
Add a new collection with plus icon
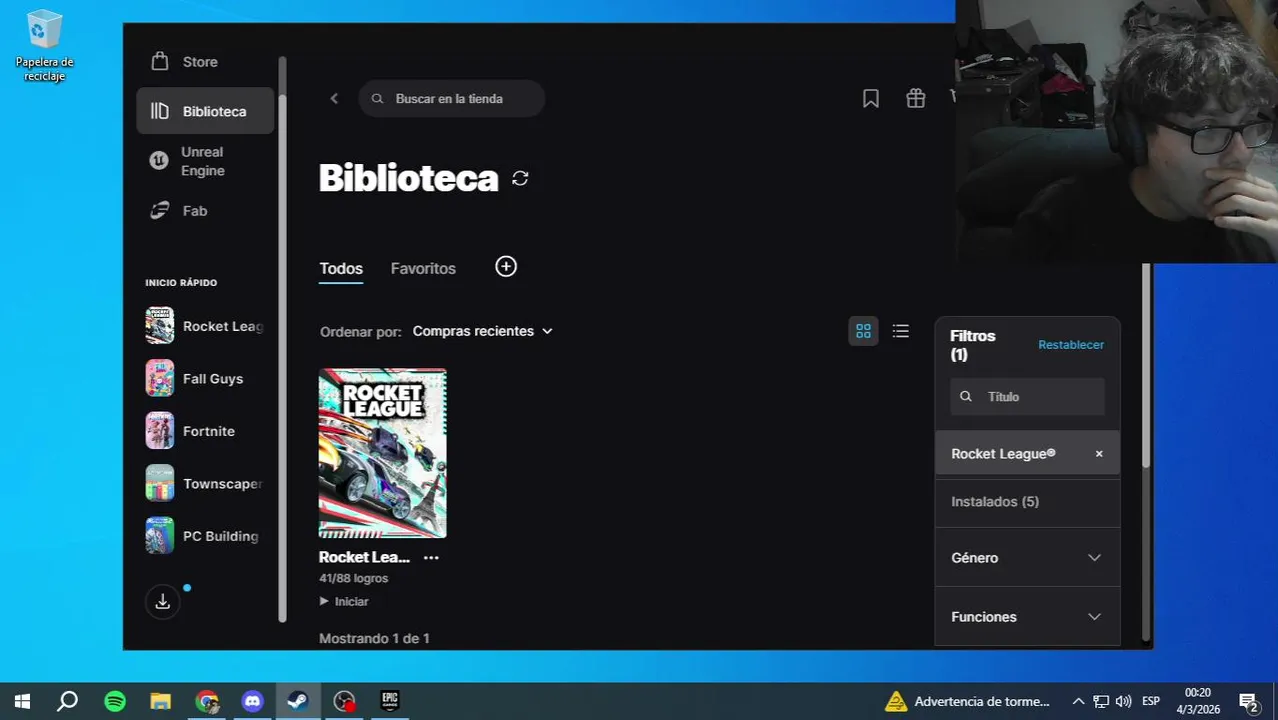[506, 266]
